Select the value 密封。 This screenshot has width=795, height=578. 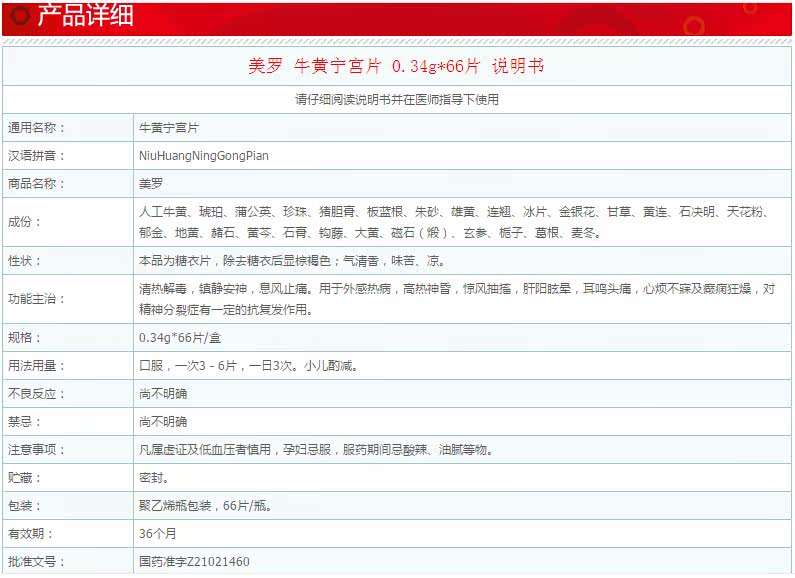coord(154,478)
